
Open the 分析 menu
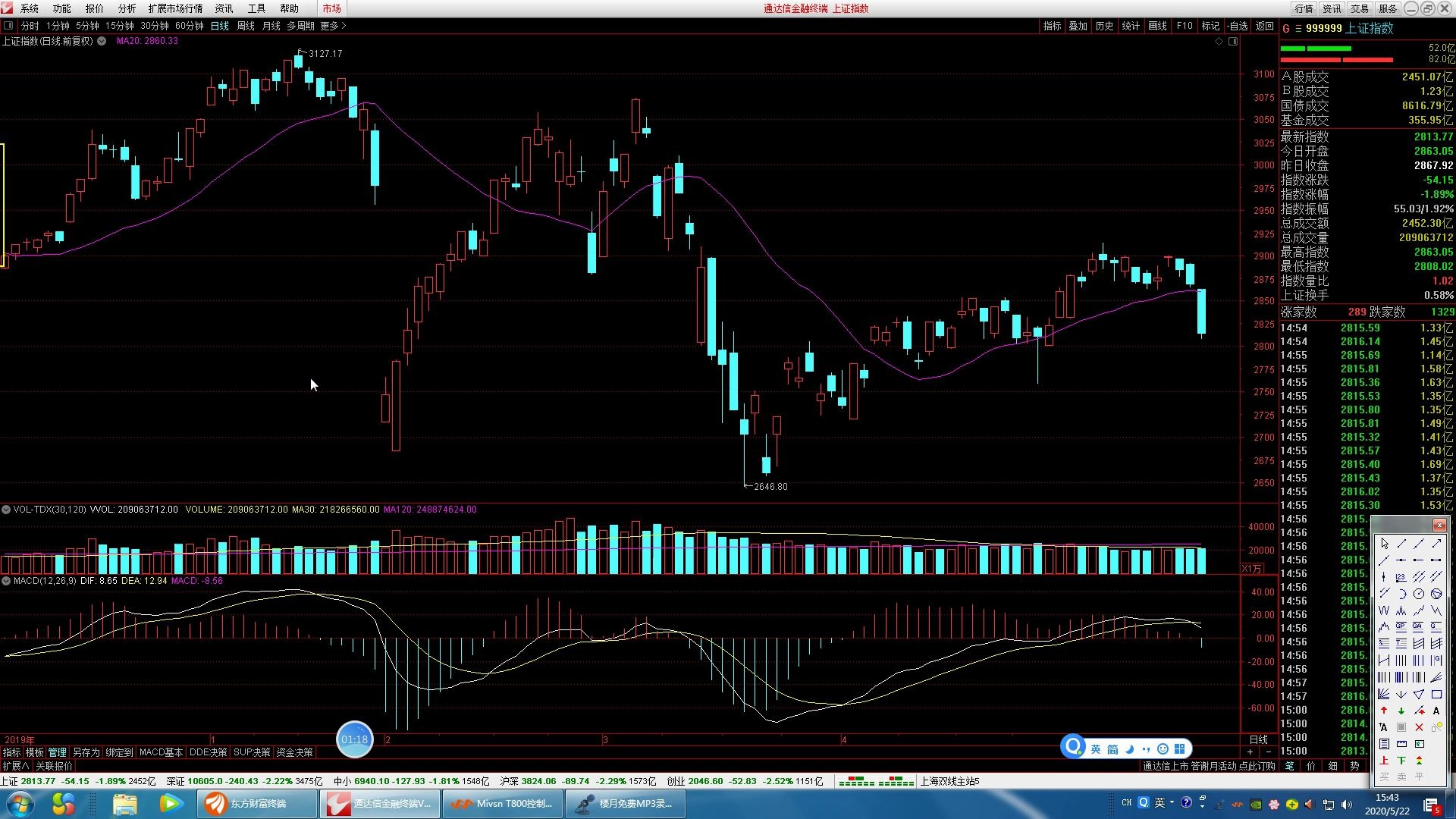[x=127, y=8]
